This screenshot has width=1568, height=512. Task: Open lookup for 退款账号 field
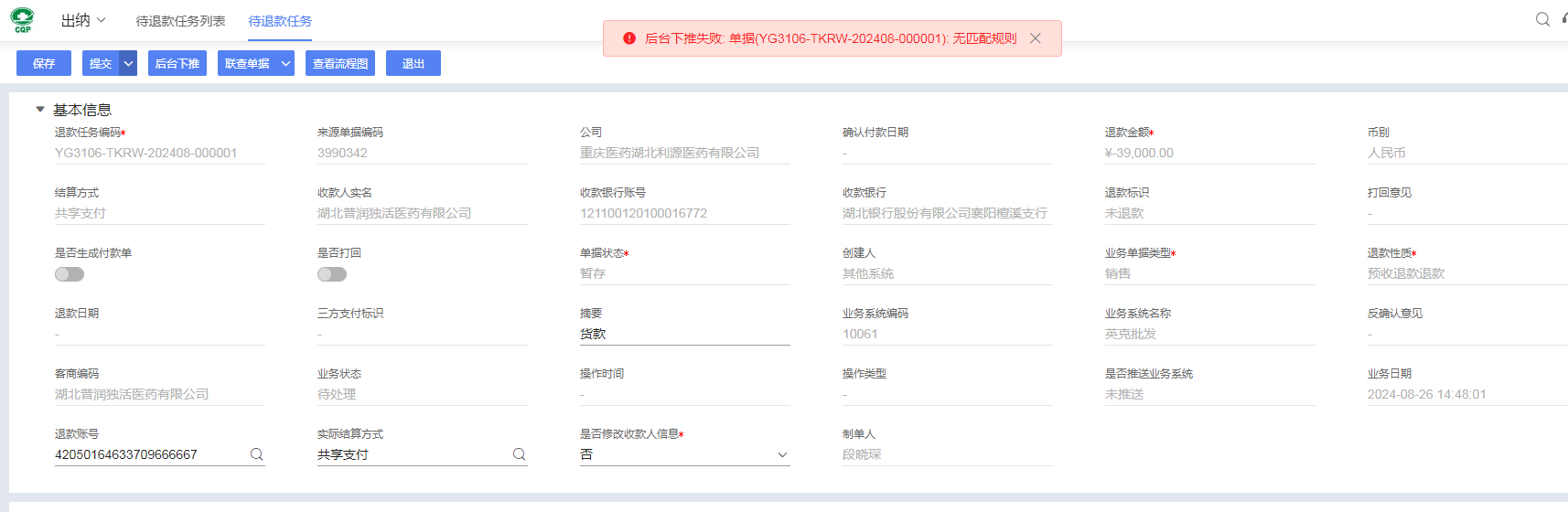[x=256, y=454]
